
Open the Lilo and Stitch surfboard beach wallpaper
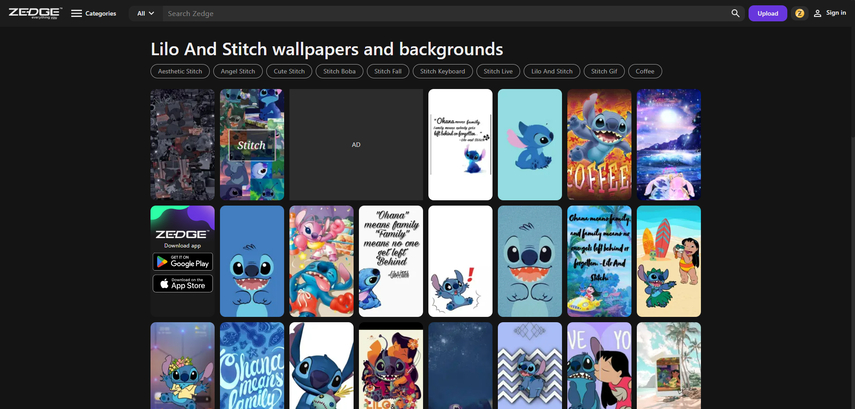click(x=669, y=261)
